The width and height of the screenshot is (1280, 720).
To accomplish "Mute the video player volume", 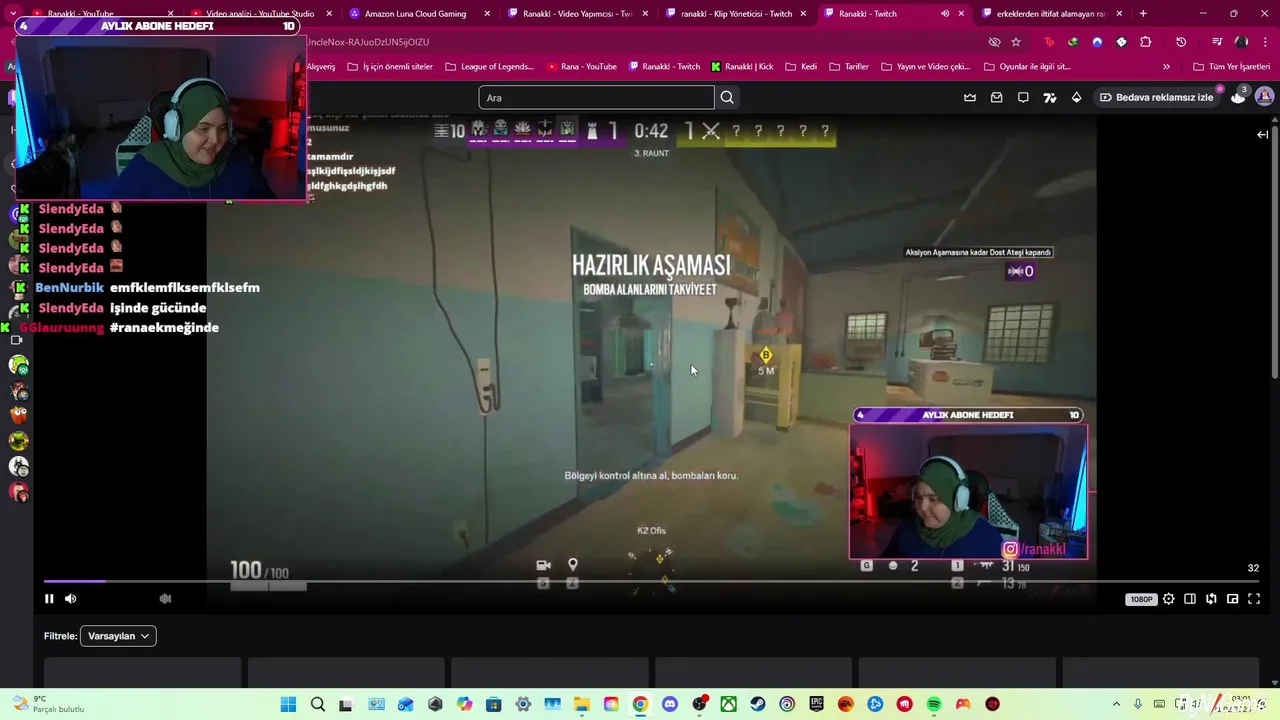I will pos(70,599).
